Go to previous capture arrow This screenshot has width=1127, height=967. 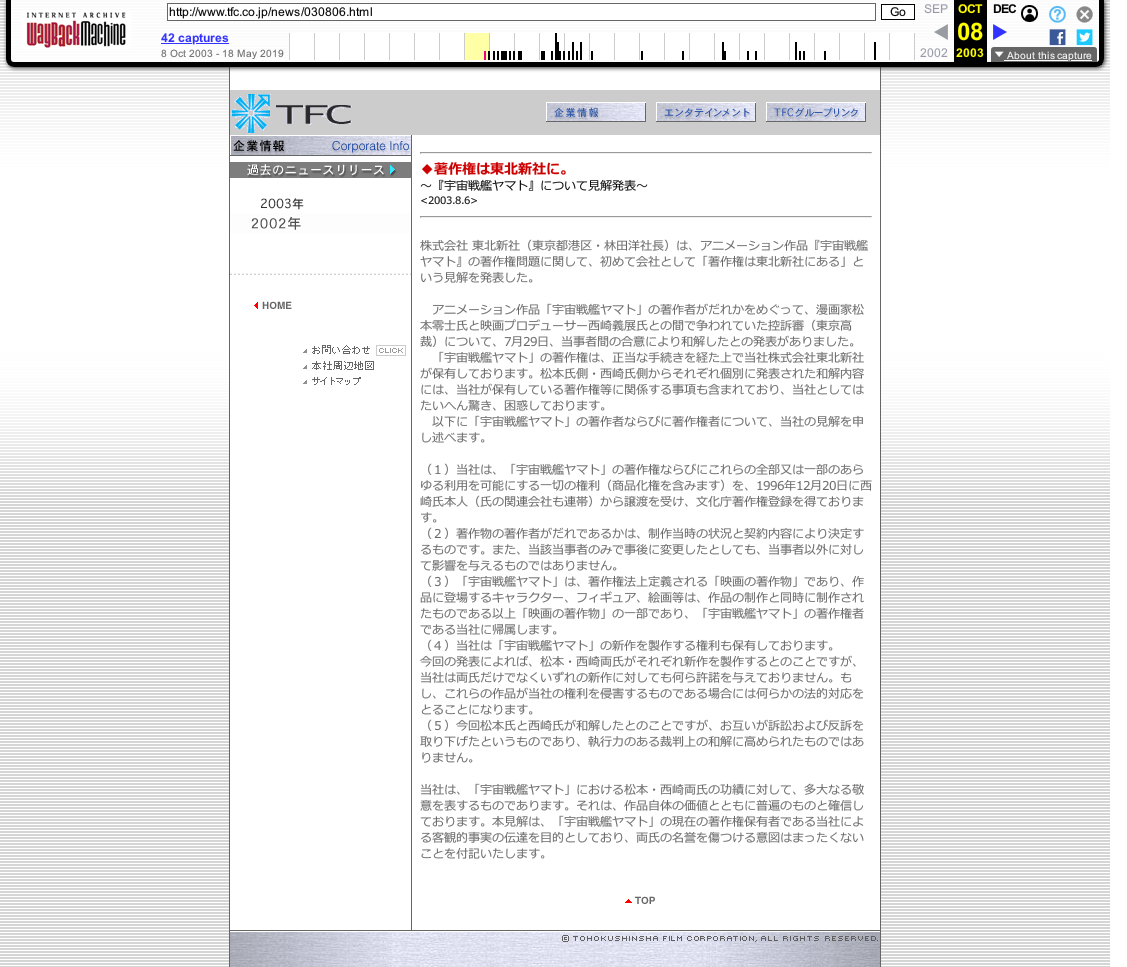tap(941, 32)
